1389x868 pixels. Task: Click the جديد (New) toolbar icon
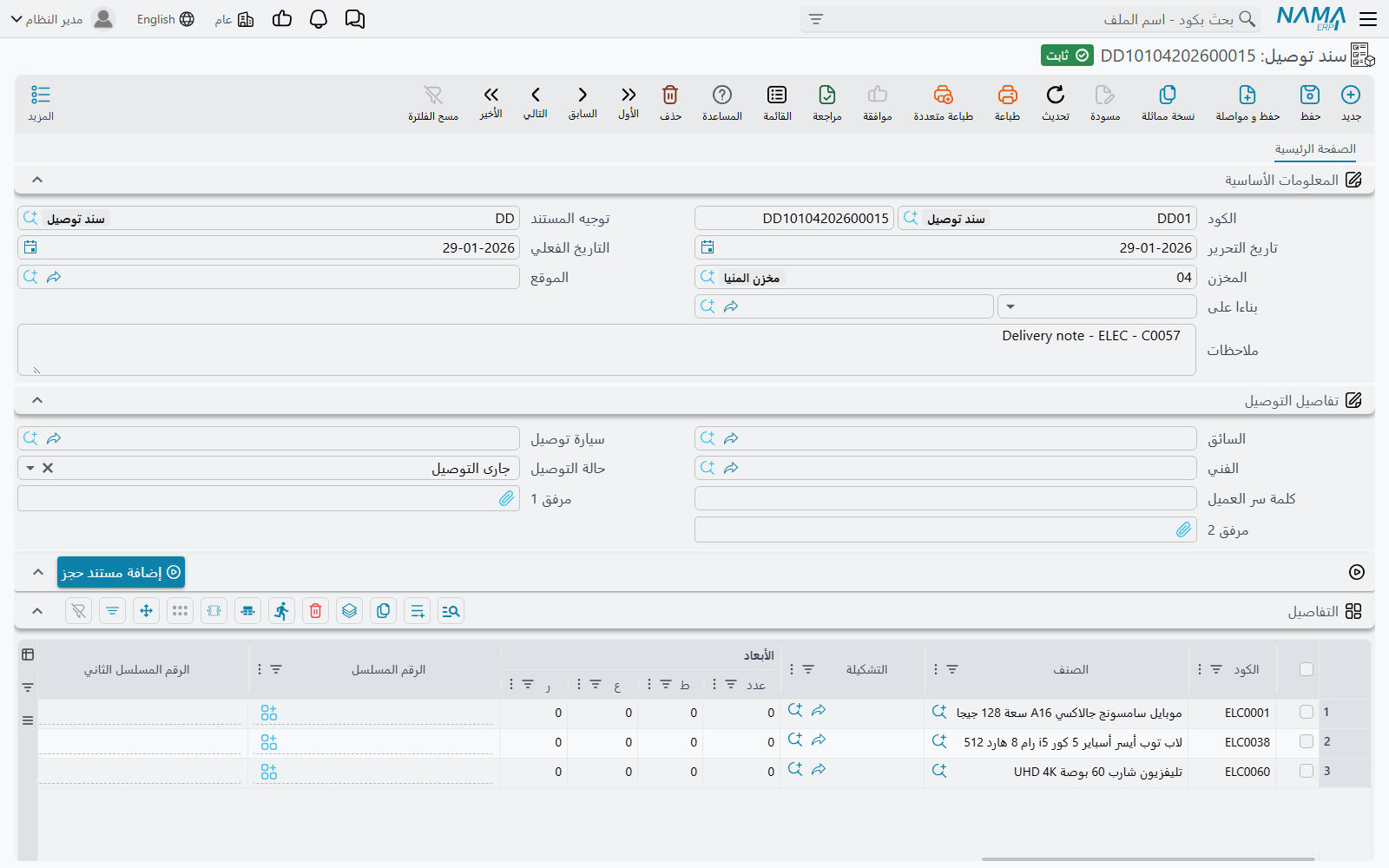(1351, 95)
